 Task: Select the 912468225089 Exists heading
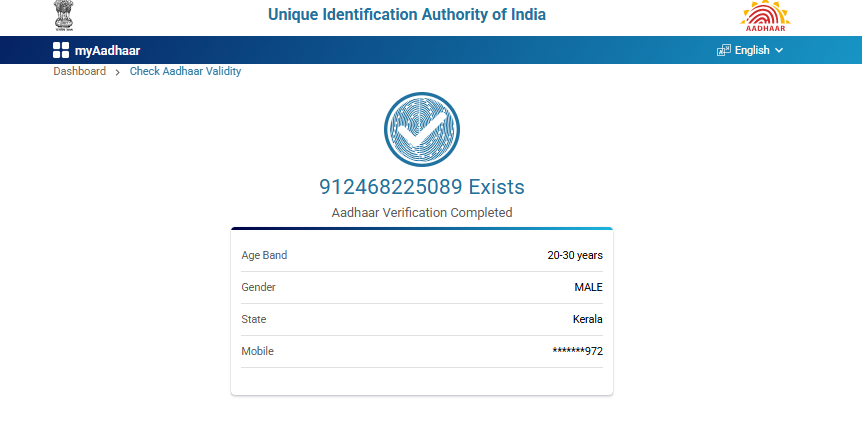[421, 187]
